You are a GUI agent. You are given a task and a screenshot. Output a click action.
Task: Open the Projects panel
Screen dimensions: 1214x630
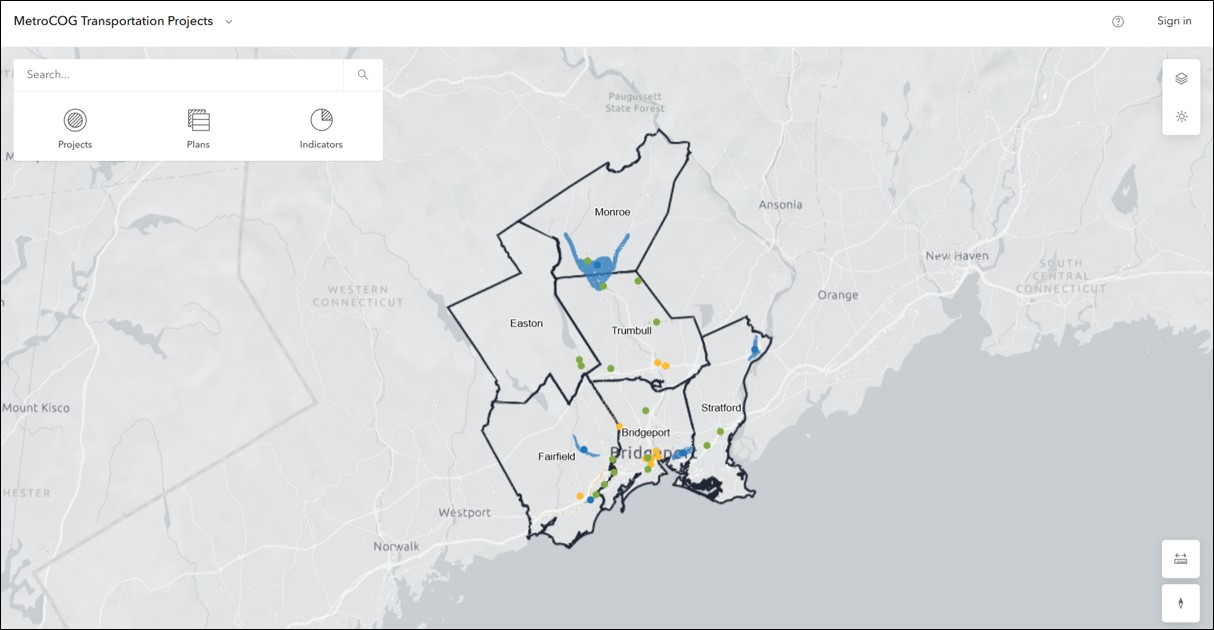pyautogui.click(x=75, y=129)
